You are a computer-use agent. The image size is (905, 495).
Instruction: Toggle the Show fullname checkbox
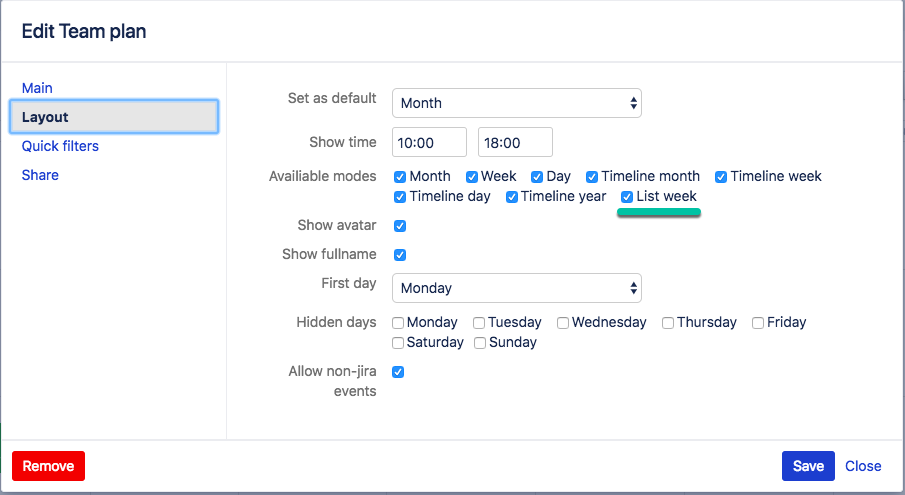tap(400, 255)
